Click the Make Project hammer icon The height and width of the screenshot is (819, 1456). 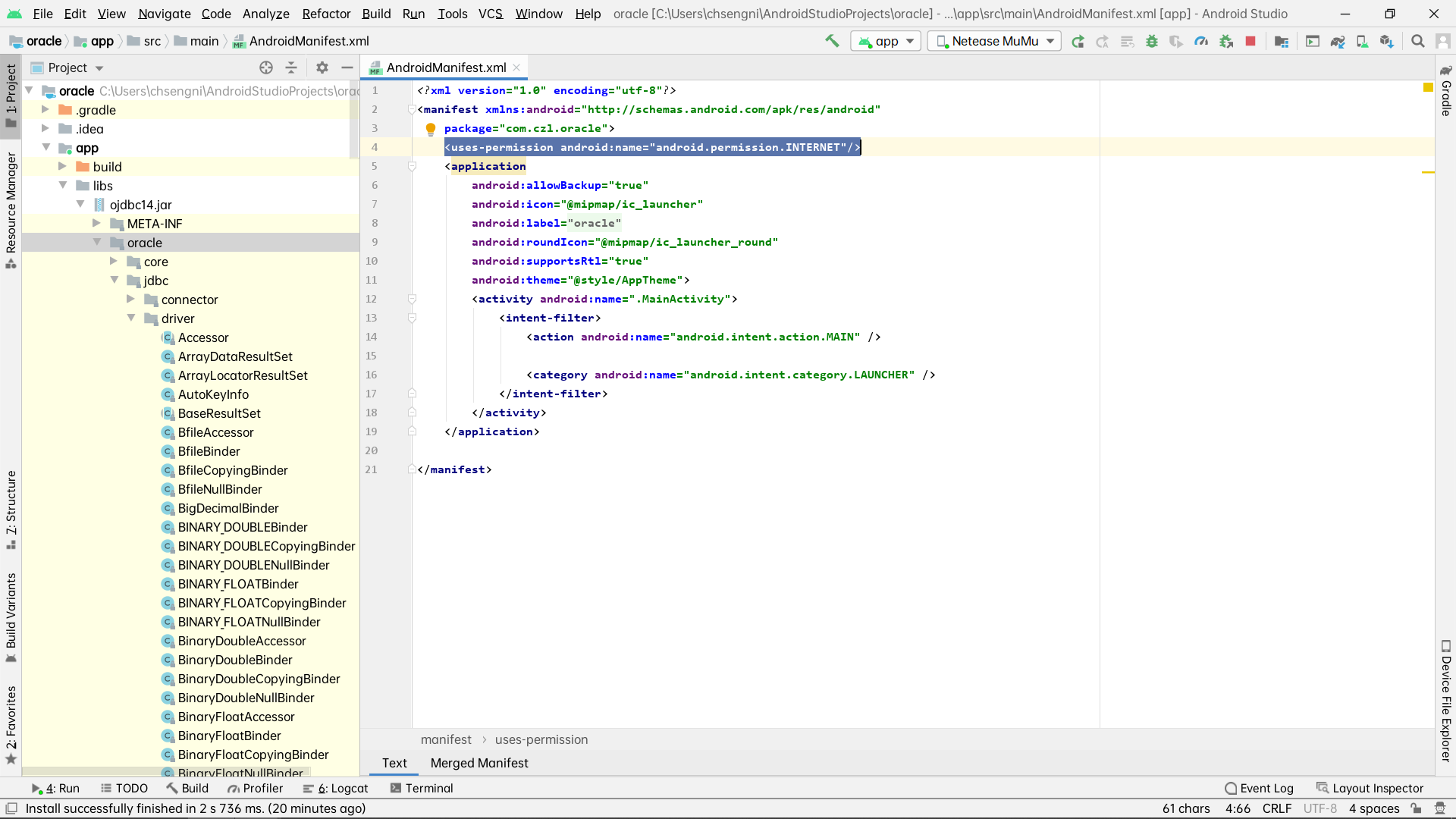[832, 41]
